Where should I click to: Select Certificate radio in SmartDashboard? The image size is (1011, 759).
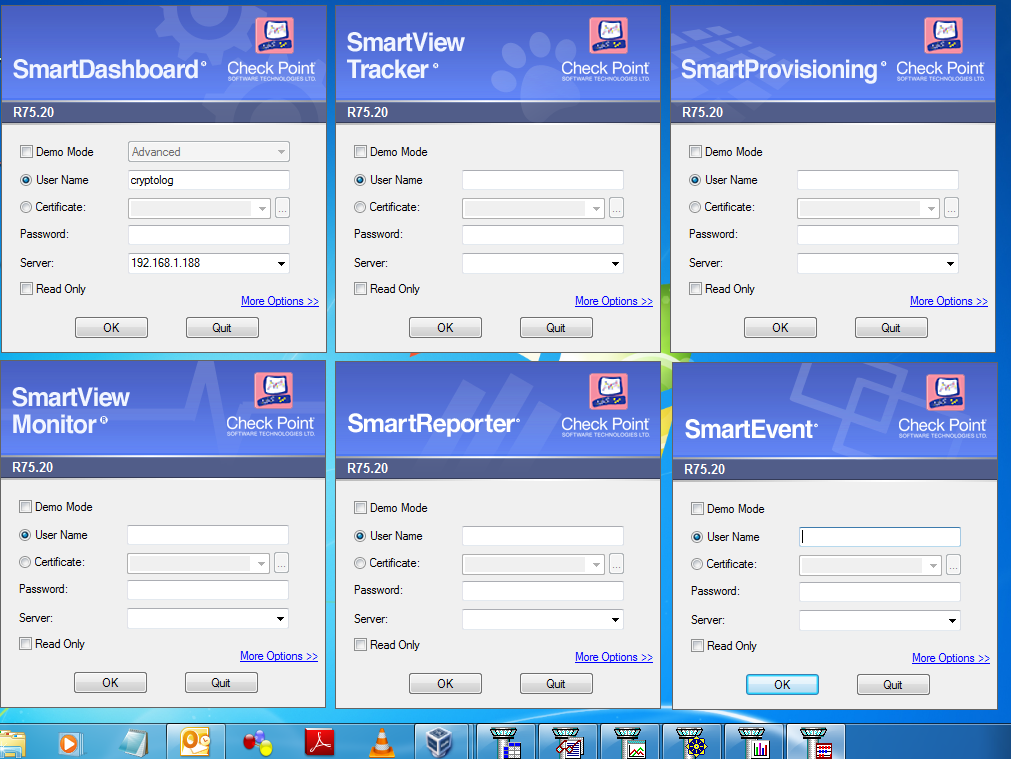pos(26,207)
